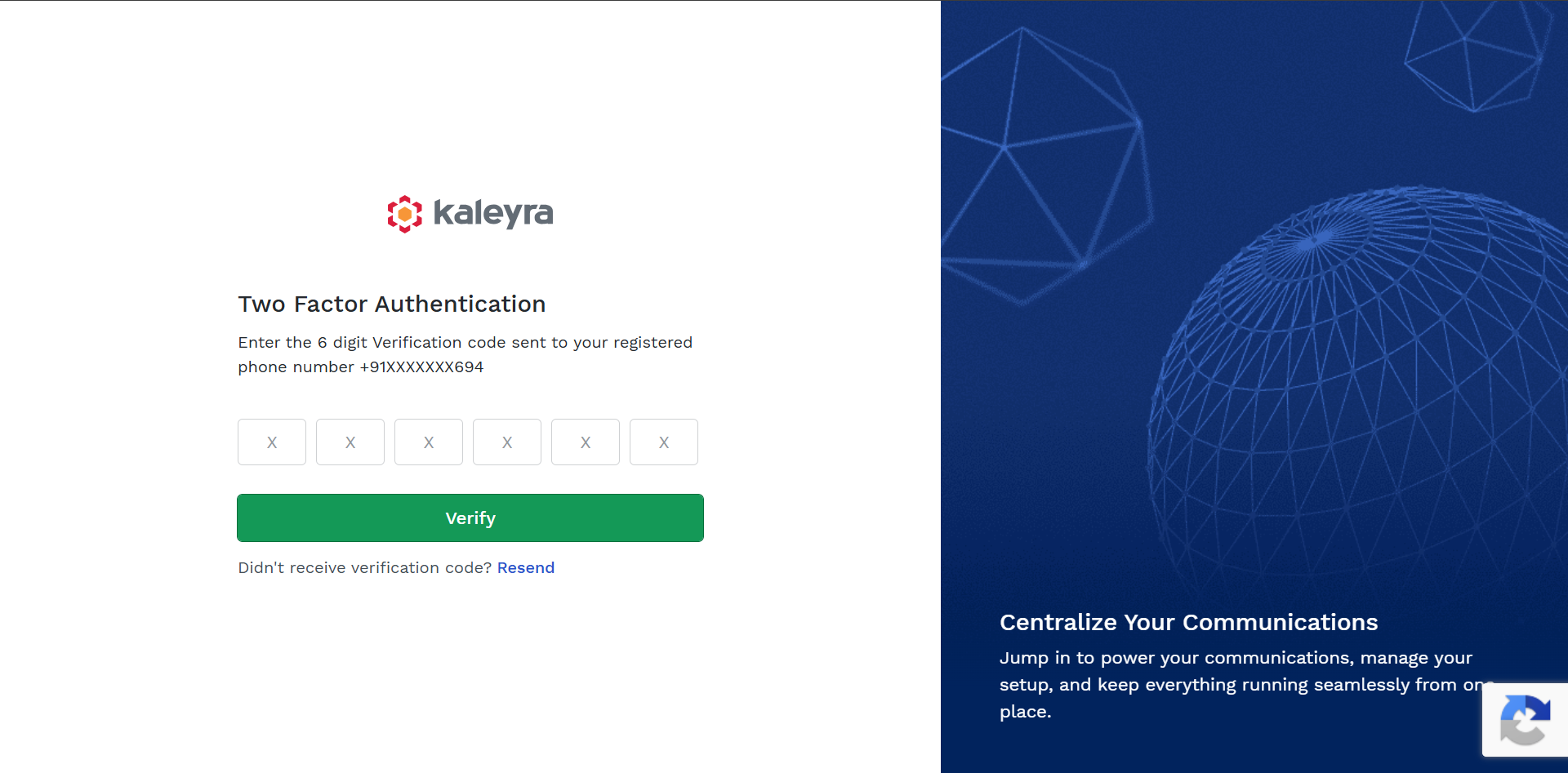Click the kaleyra wordmark text
Viewport: 1568px width, 773px height.
pyautogui.click(x=492, y=213)
